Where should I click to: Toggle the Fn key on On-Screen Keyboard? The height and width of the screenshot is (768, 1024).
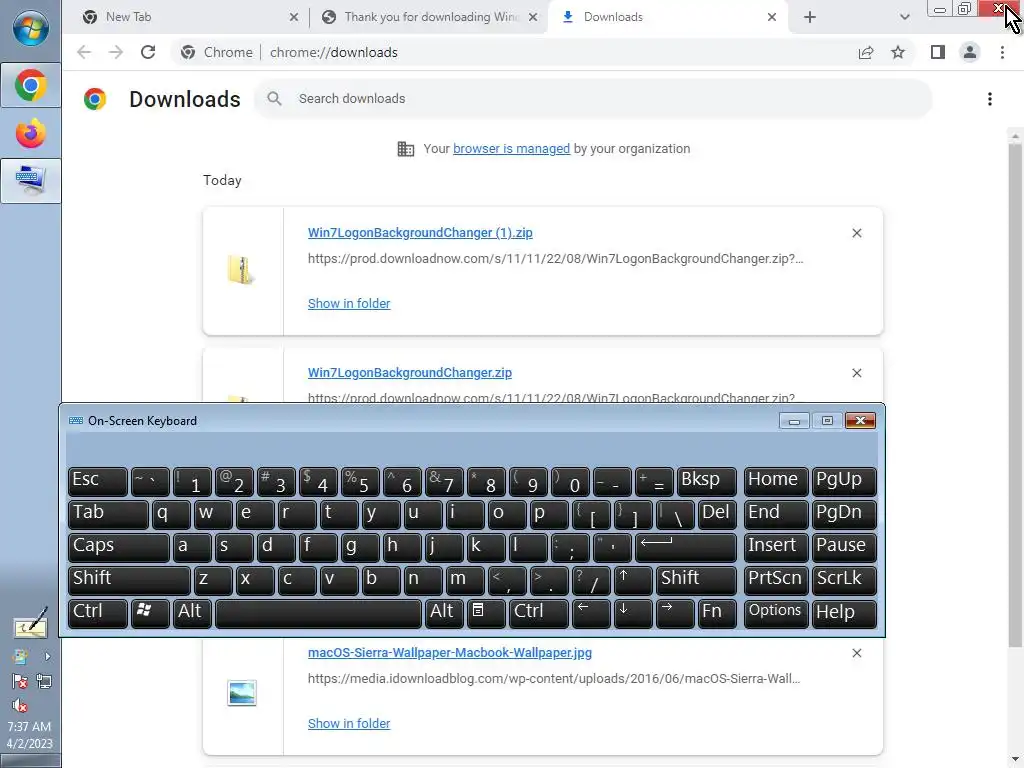point(717,613)
